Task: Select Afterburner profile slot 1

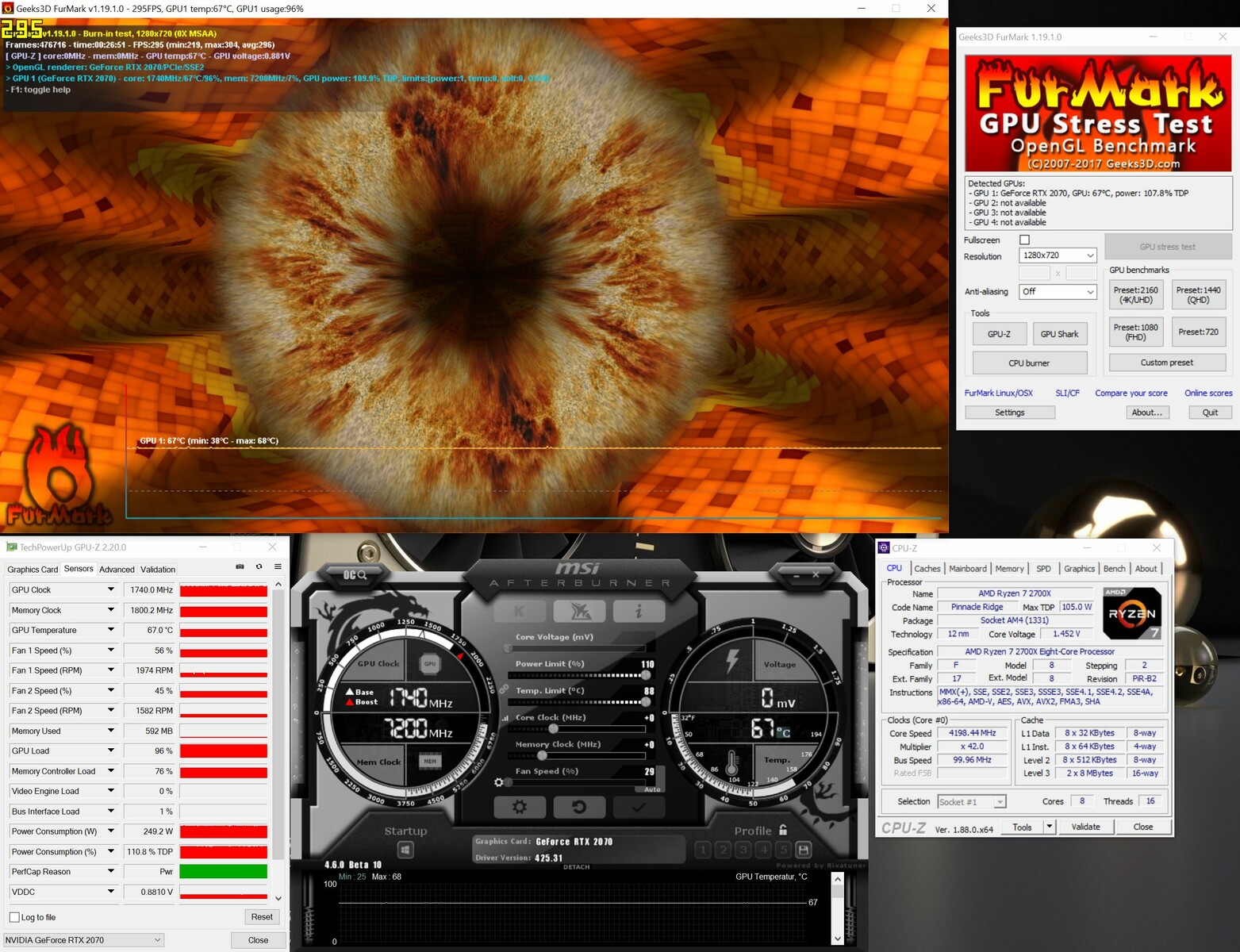Action: click(x=703, y=850)
